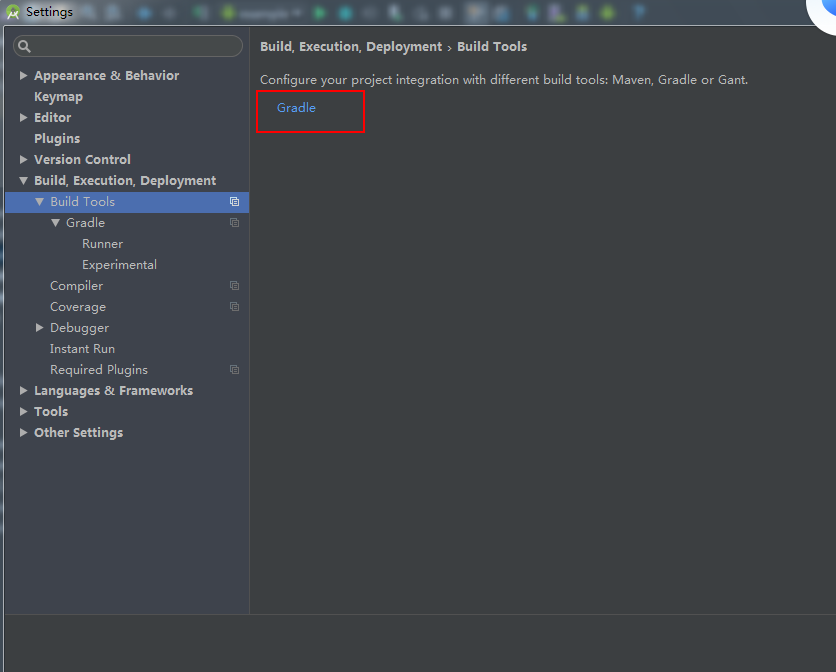Open the Experimental settings page

[119, 265]
